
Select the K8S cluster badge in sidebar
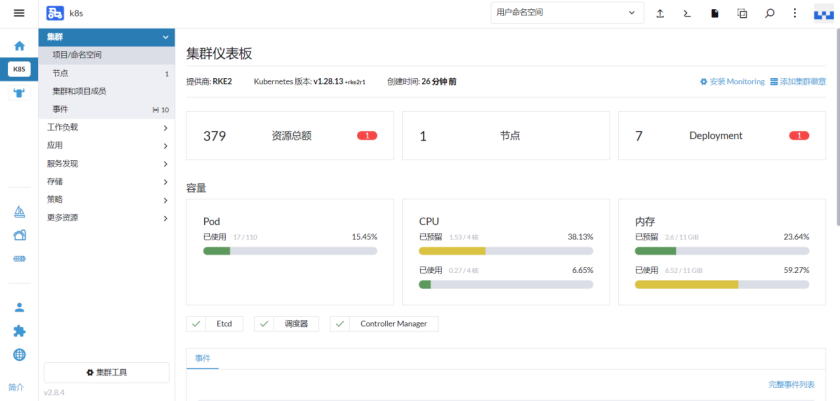point(19,69)
